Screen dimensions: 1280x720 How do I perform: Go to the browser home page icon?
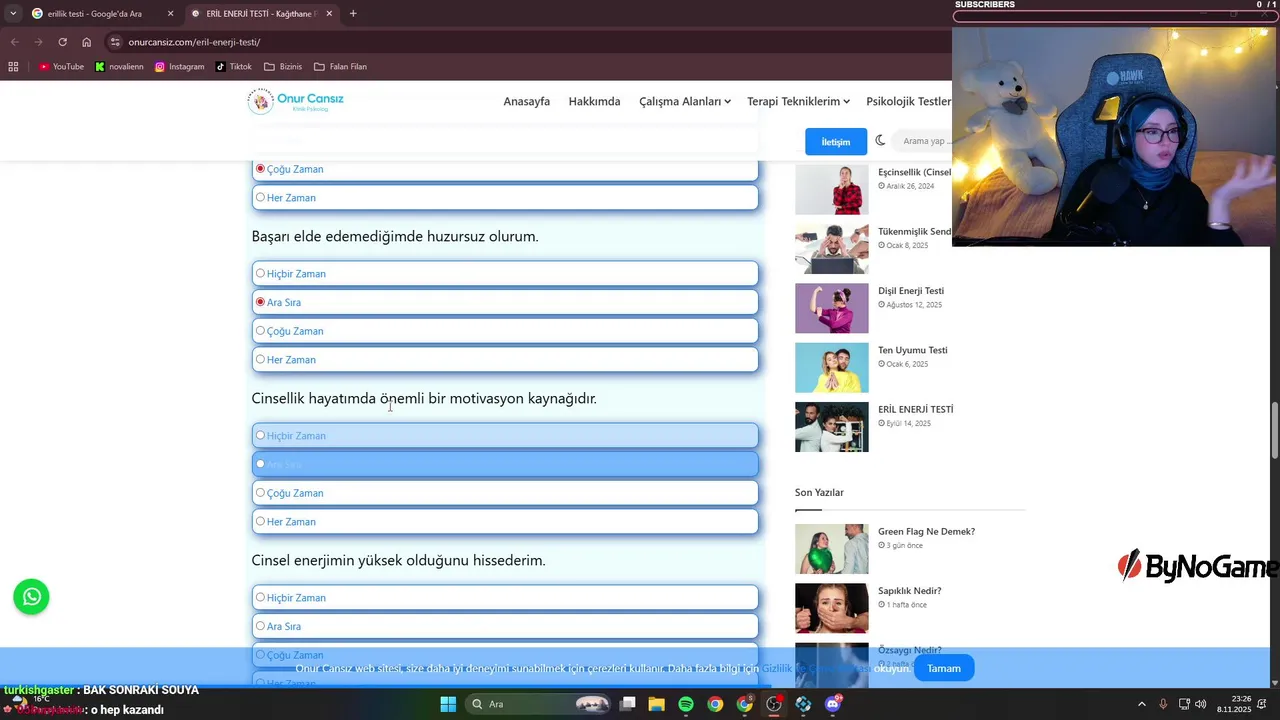click(x=87, y=42)
